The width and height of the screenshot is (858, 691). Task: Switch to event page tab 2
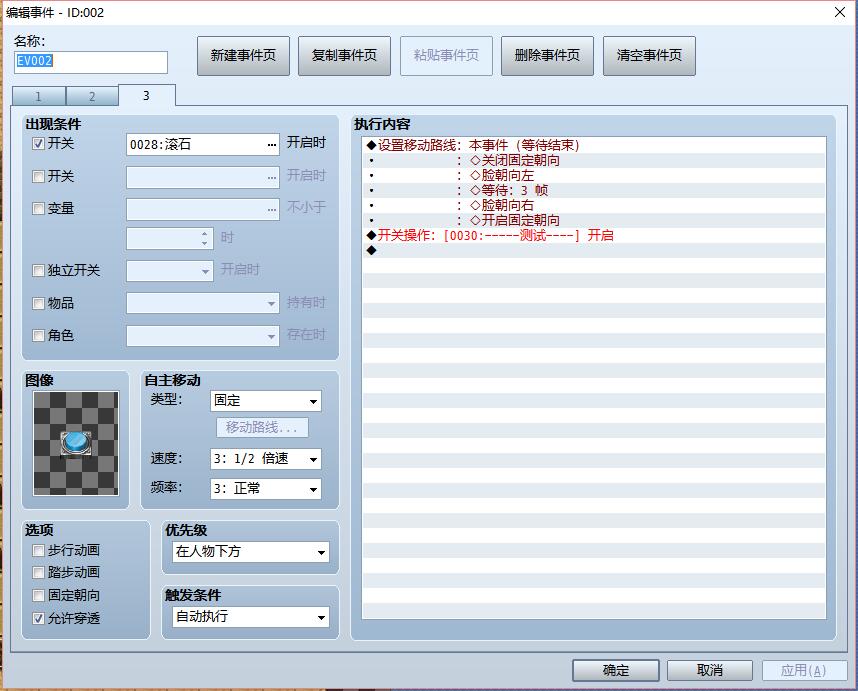[x=92, y=96]
